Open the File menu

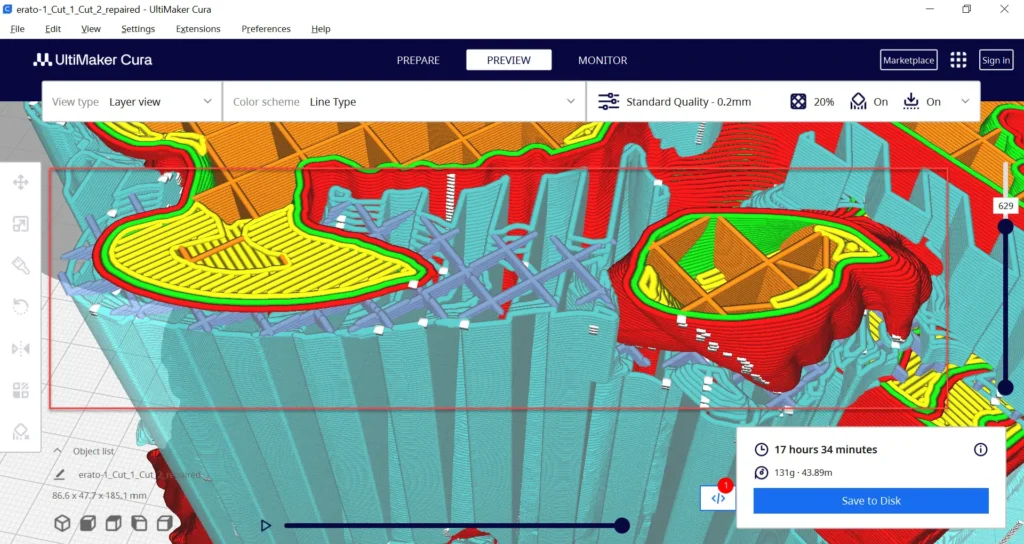[18, 29]
